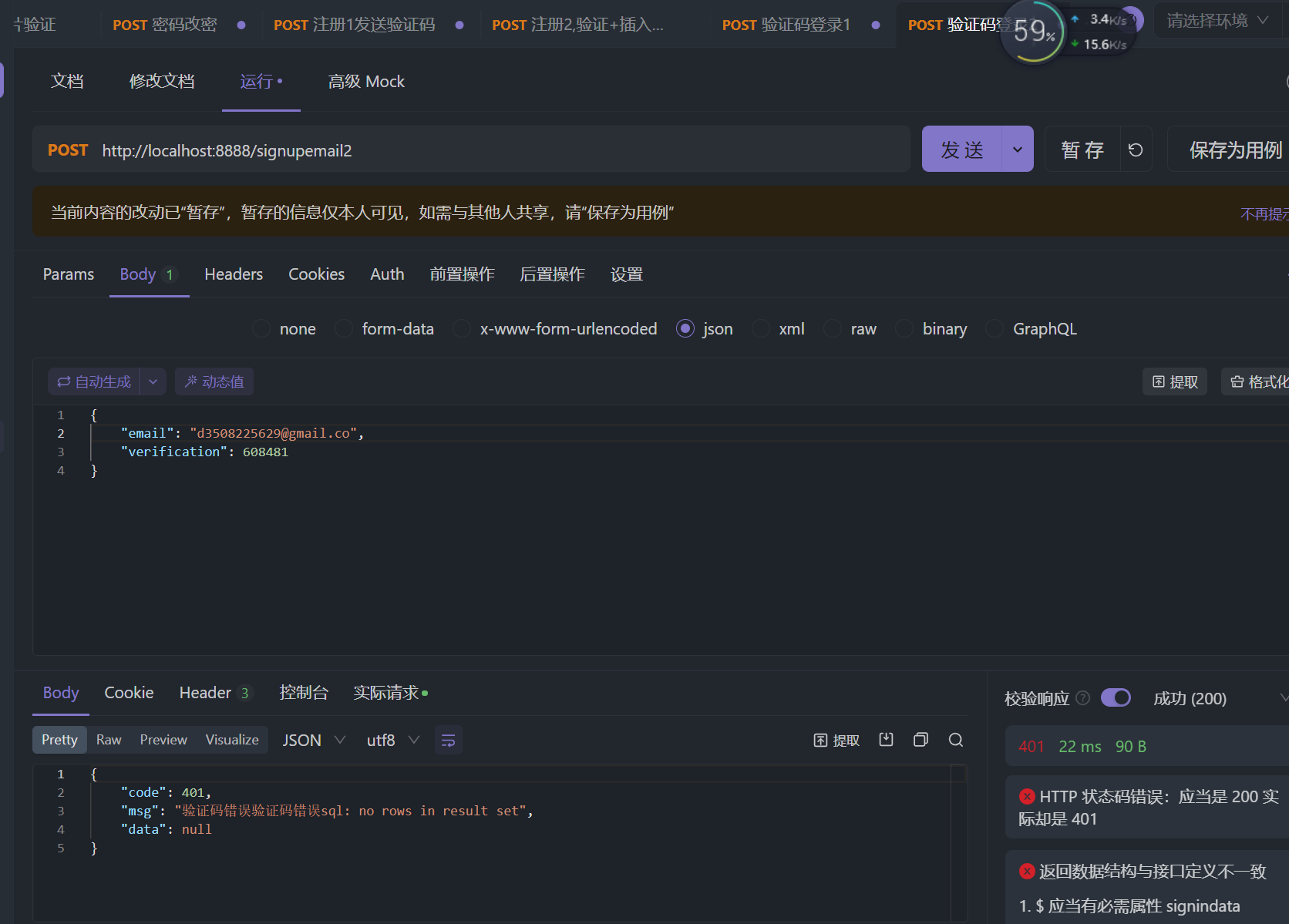The height and width of the screenshot is (924, 1289).
Task: Click the 提取 button in the request body editor
Action: pos(1175,381)
